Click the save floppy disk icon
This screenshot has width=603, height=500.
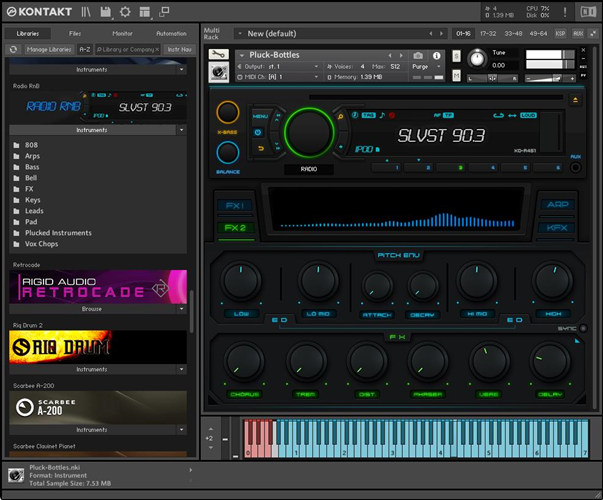click(106, 12)
